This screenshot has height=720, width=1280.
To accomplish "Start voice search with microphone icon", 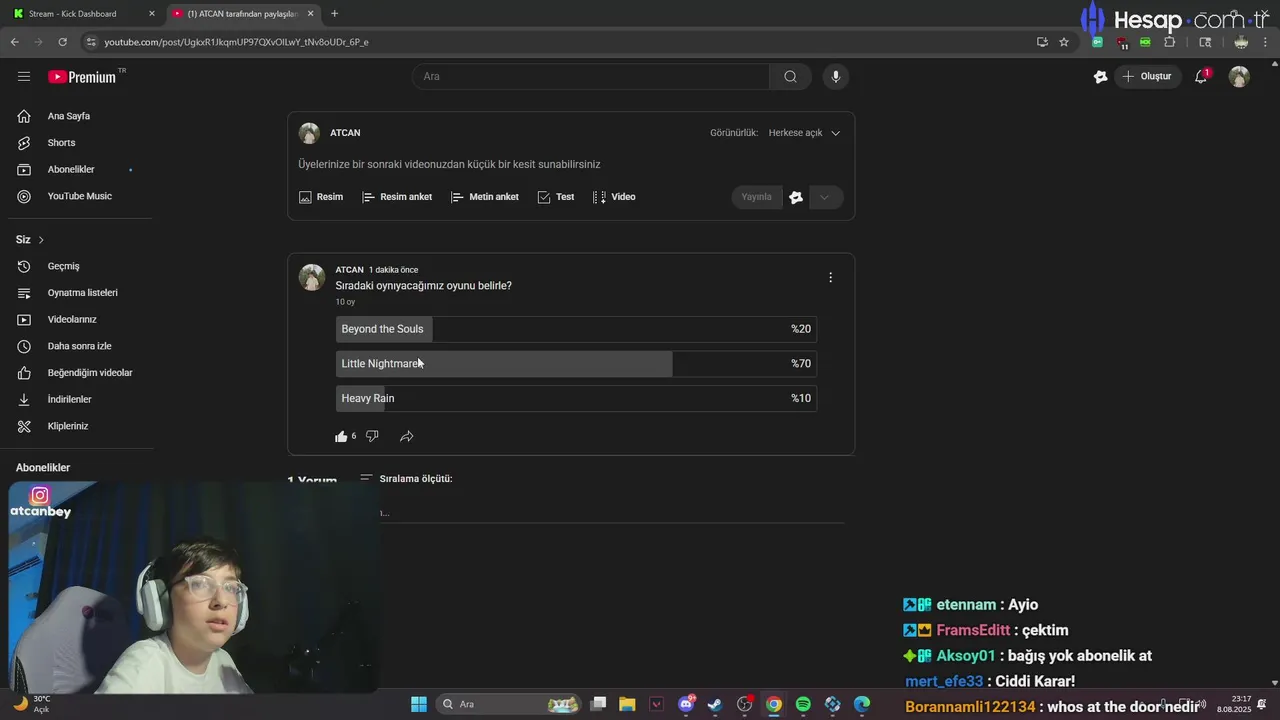I will tap(836, 76).
